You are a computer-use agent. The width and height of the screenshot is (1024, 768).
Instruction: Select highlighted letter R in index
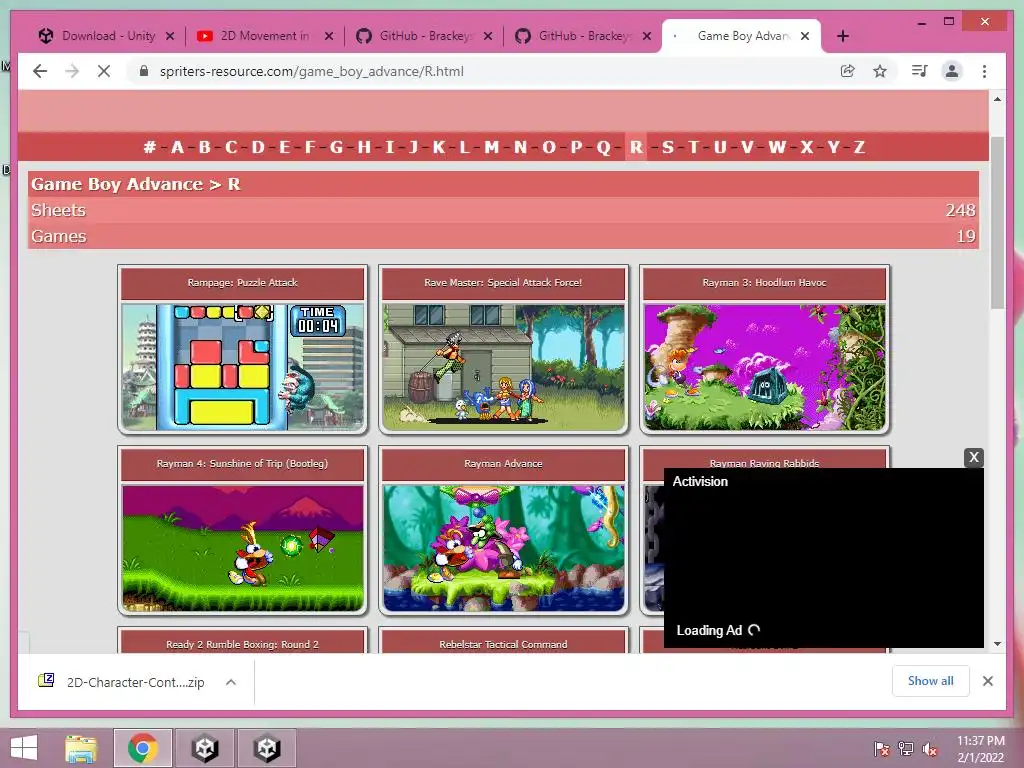635,147
